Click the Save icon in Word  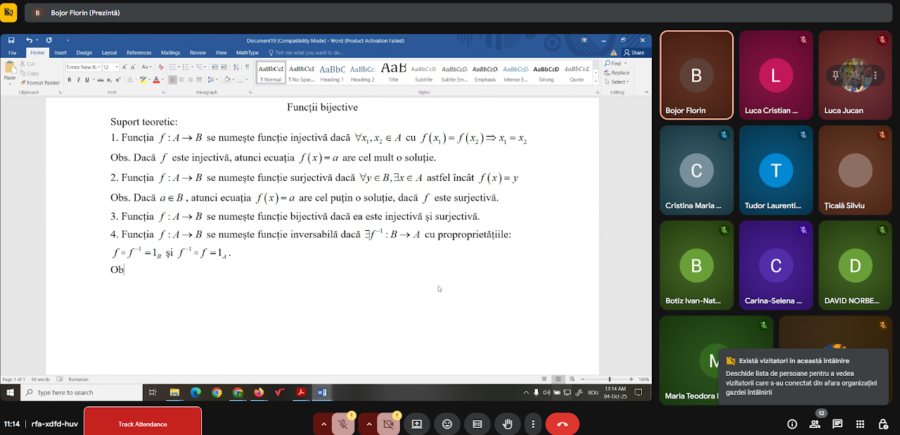pyautogui.click(x=11, y=41)
